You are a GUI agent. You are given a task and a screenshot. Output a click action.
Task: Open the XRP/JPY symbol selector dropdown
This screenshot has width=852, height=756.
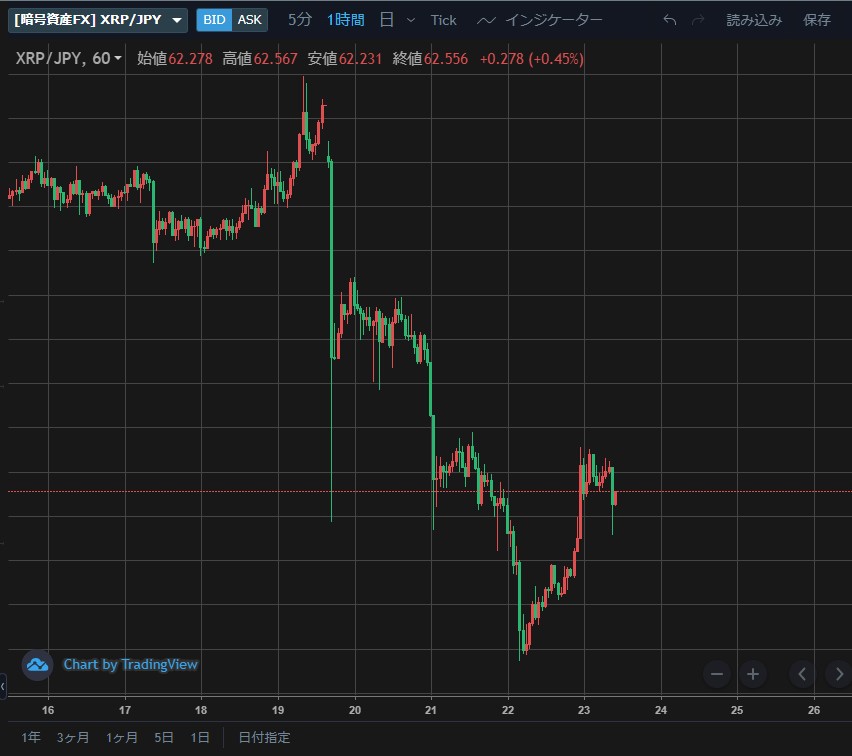98,20
